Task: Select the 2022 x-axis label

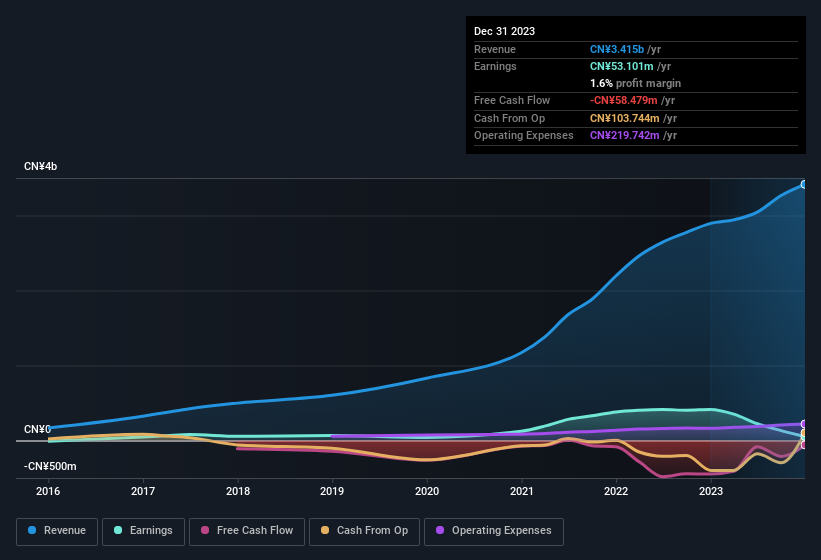Action: pyautogui.click(x=616, y=491)
